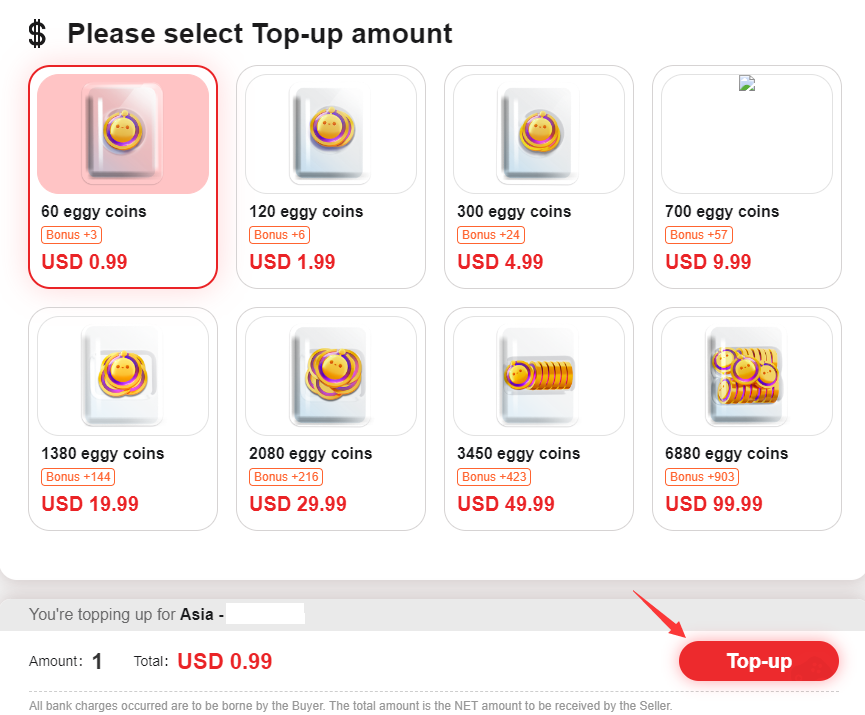Click the Bonus +144 tag
The image size is (865, 715).
pyautogui.click(x=78, y=477)
